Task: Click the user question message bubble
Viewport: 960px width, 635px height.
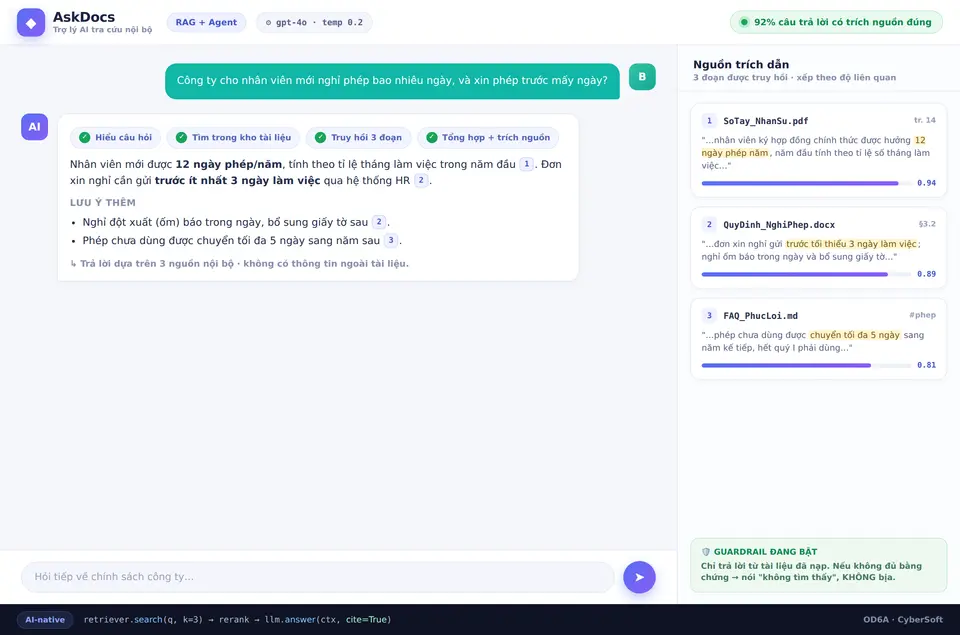Action: [x=392, y=81]
